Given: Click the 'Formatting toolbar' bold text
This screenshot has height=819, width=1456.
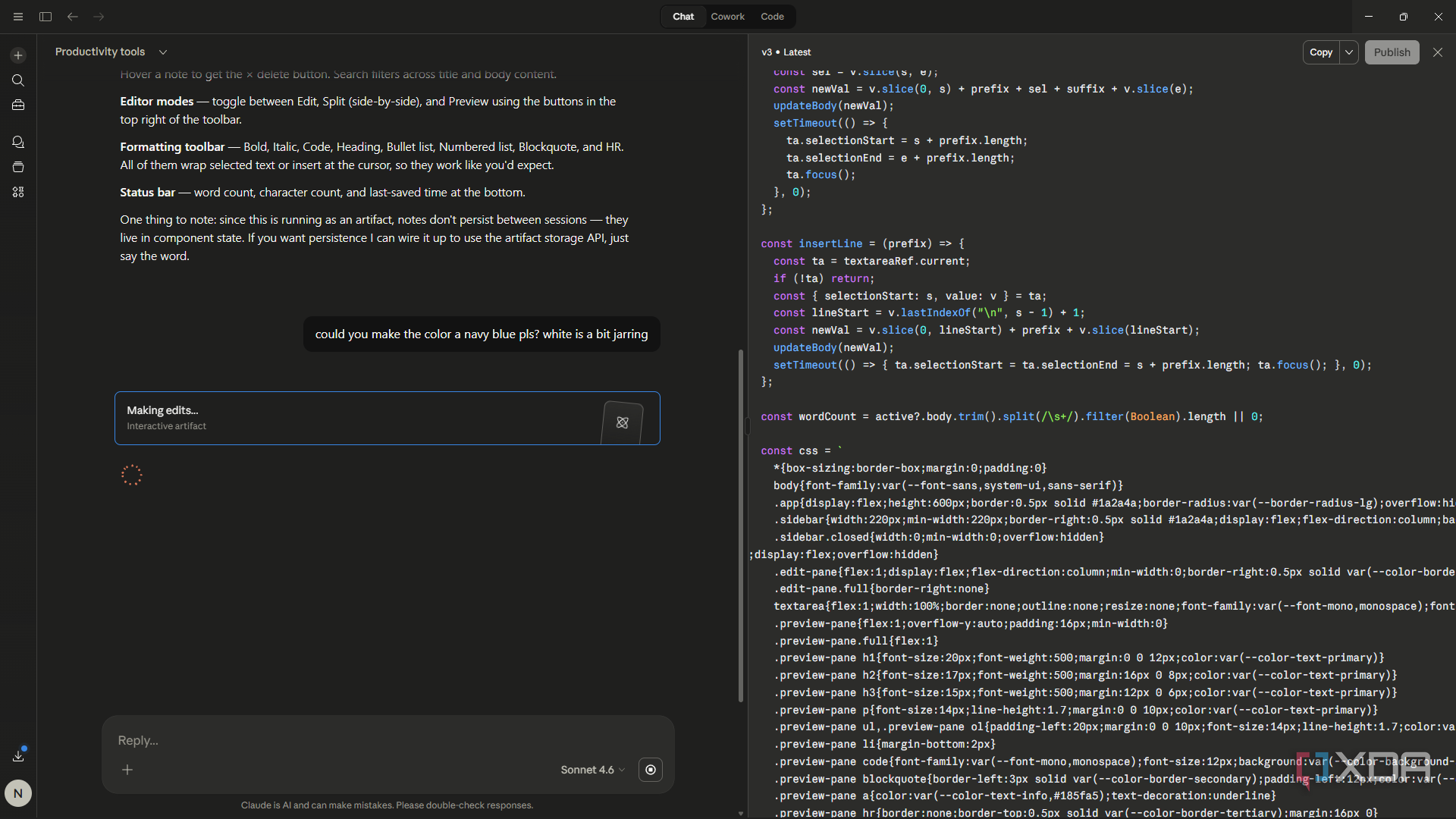Looking at the screenshot, I should click(172, 146).
